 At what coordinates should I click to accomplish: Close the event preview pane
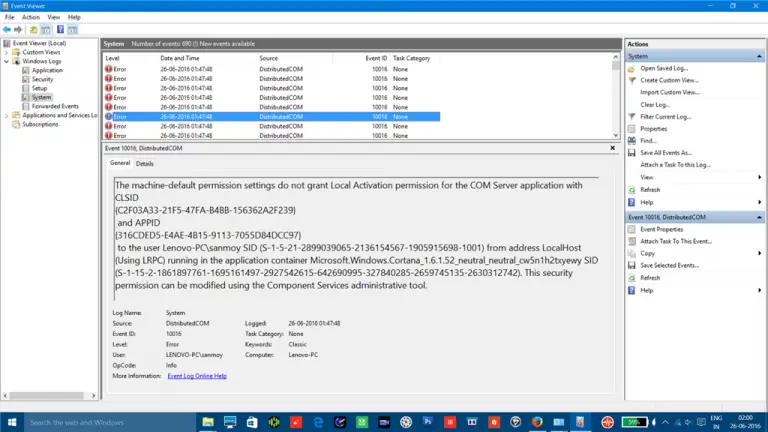click(x=612, y=148)
